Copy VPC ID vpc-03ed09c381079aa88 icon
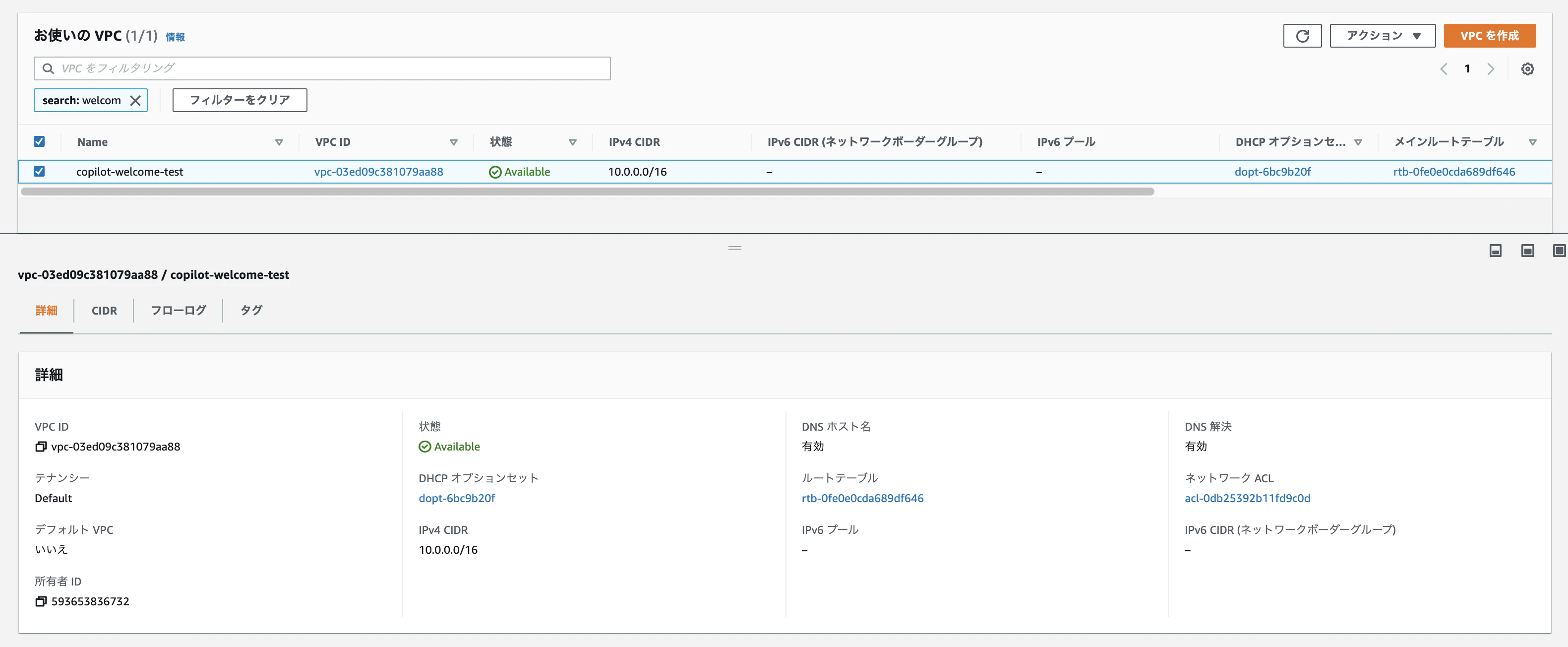This screenshot has height=647, width=1568. (41, 447)
